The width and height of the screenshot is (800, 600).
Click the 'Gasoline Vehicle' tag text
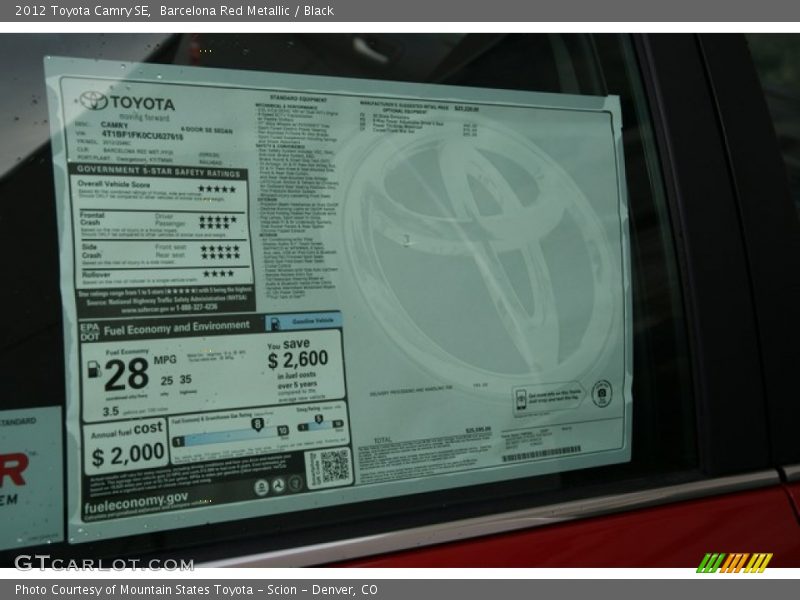point(313,321)
